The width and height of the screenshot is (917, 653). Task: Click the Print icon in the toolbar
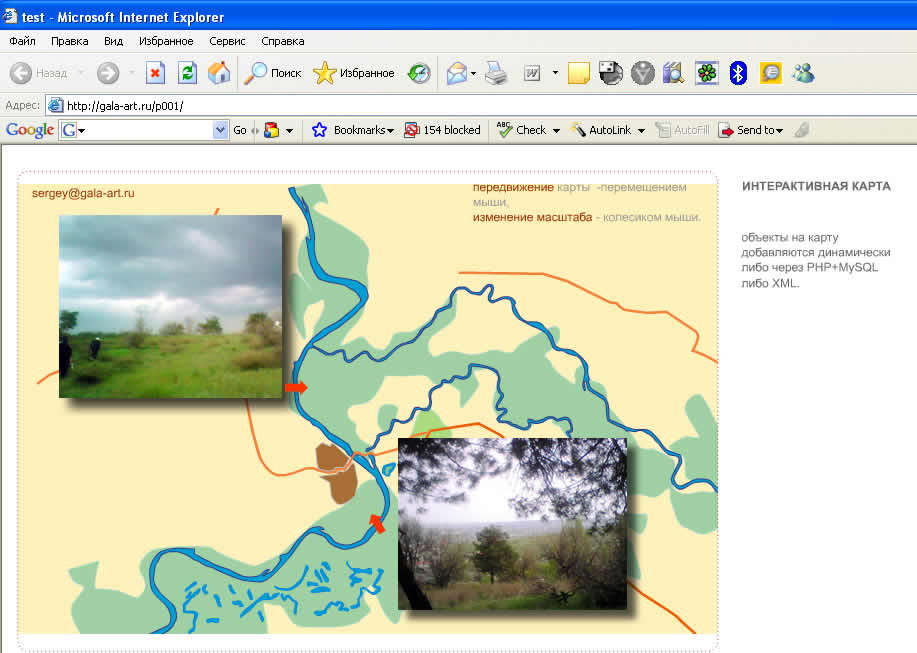[x=497, y=73]
